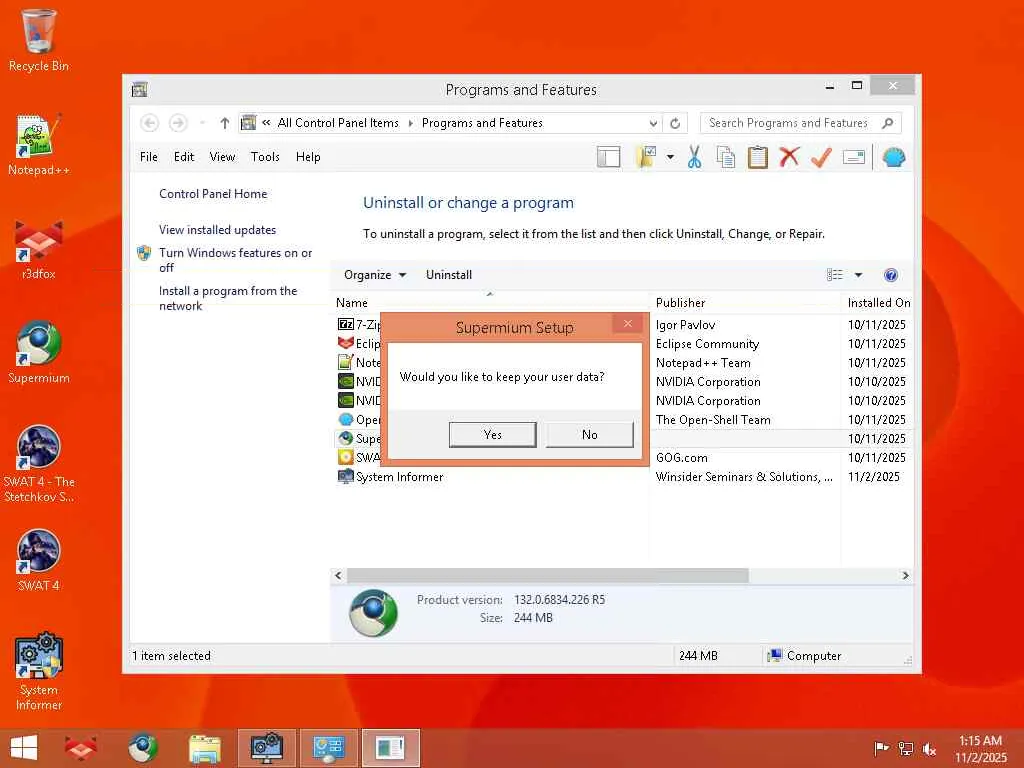This screenshot has width=1024, height=768.
Task: Click the scroll right arrow of program list
Action: click(905, 575)
